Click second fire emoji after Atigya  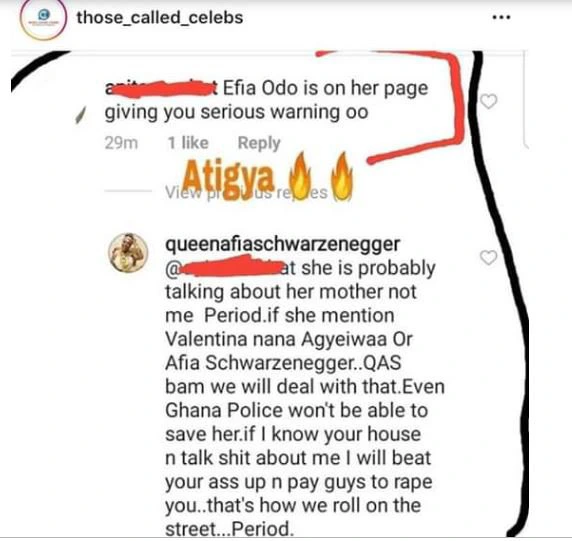341,176
